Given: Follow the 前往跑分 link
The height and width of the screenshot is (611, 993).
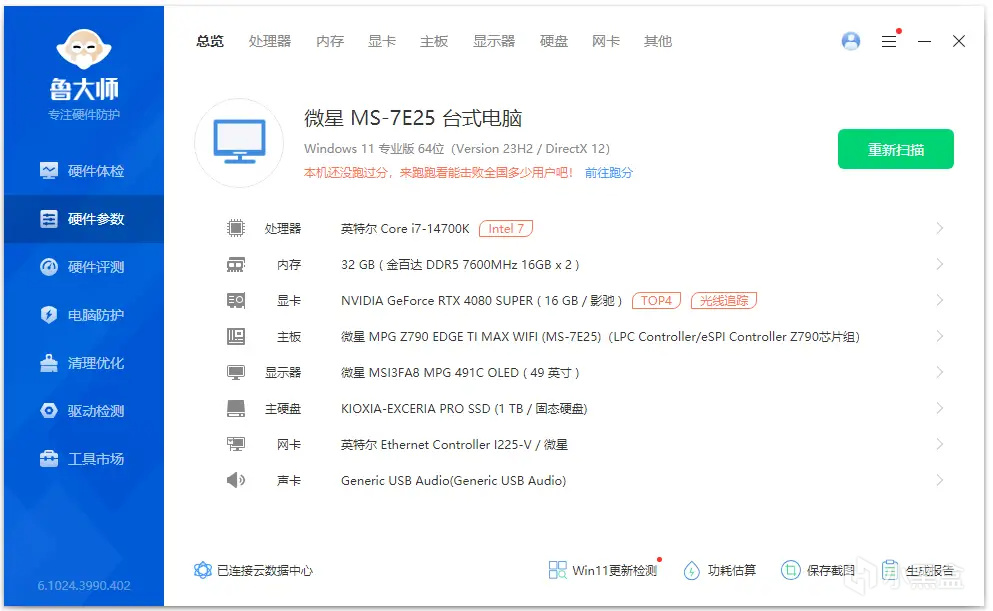Looking at the screenshot, I should (609, 173).
